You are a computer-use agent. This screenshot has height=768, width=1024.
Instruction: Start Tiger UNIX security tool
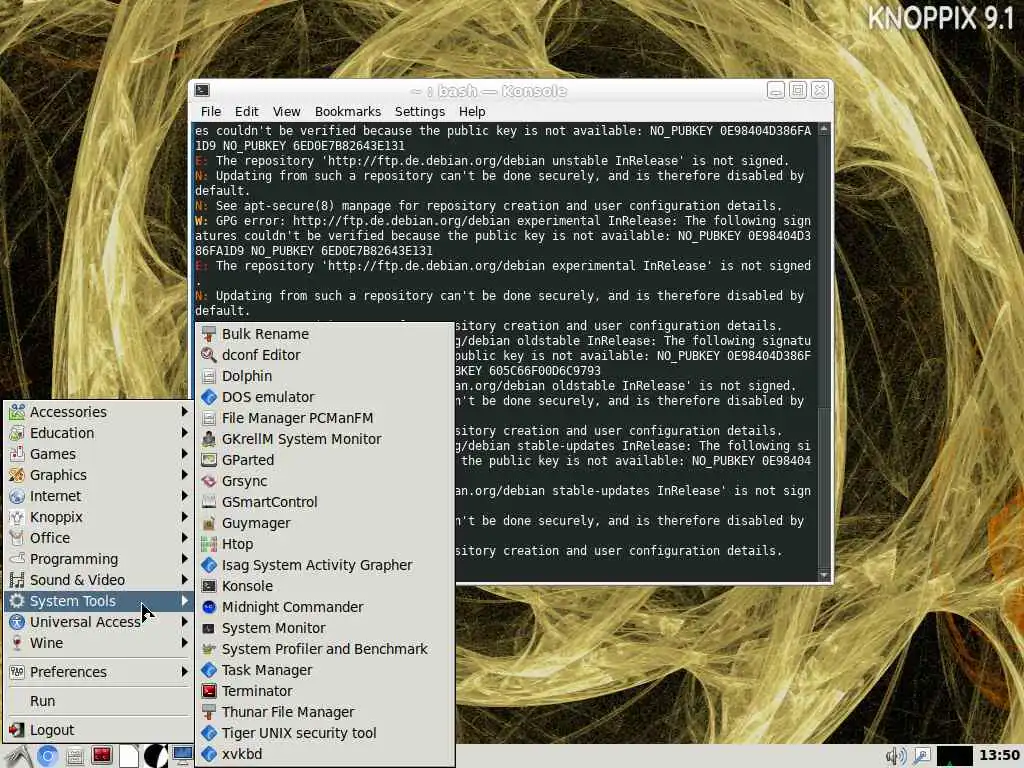tap(325, 733)
